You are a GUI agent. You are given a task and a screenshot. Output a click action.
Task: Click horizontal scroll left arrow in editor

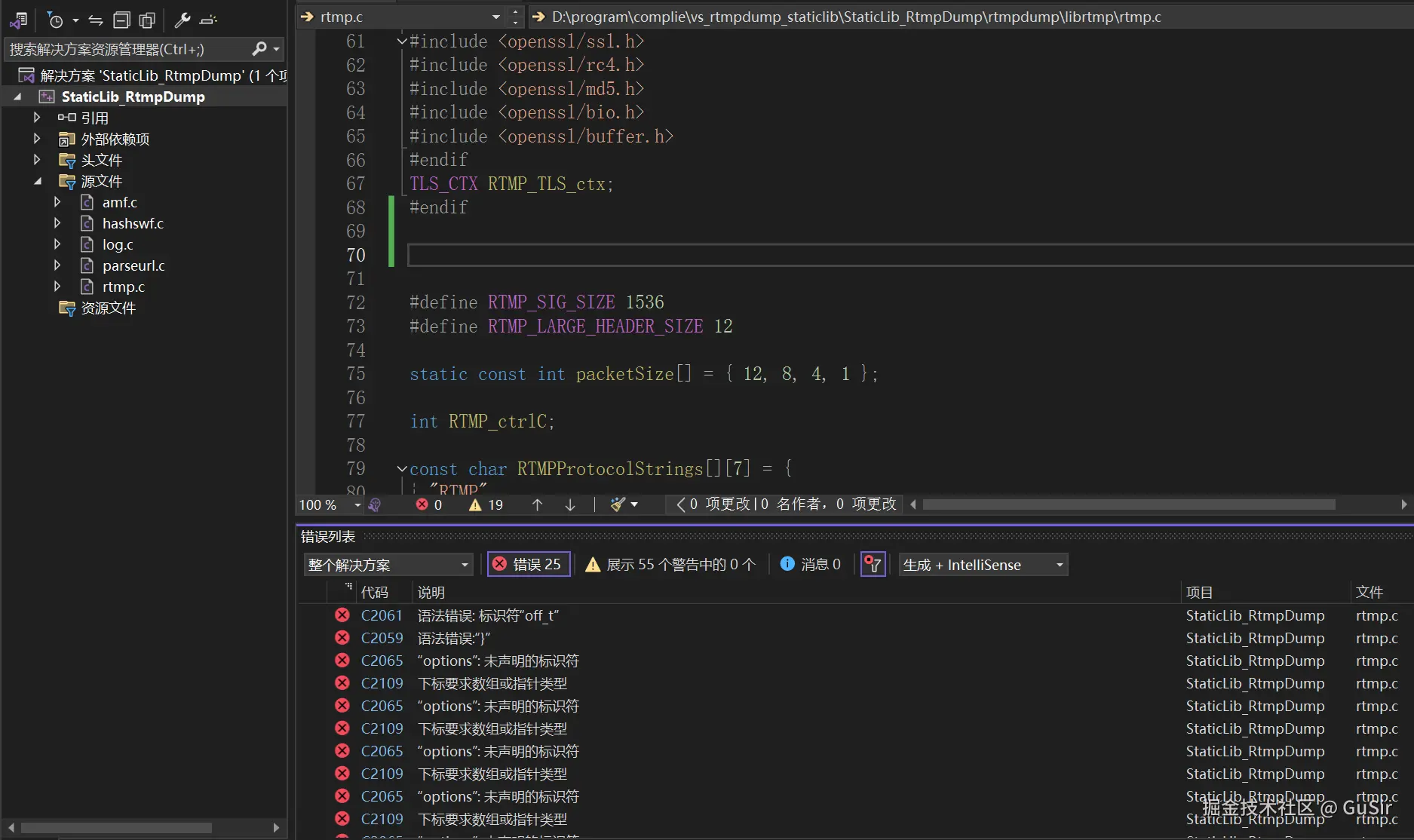(913, 504)
